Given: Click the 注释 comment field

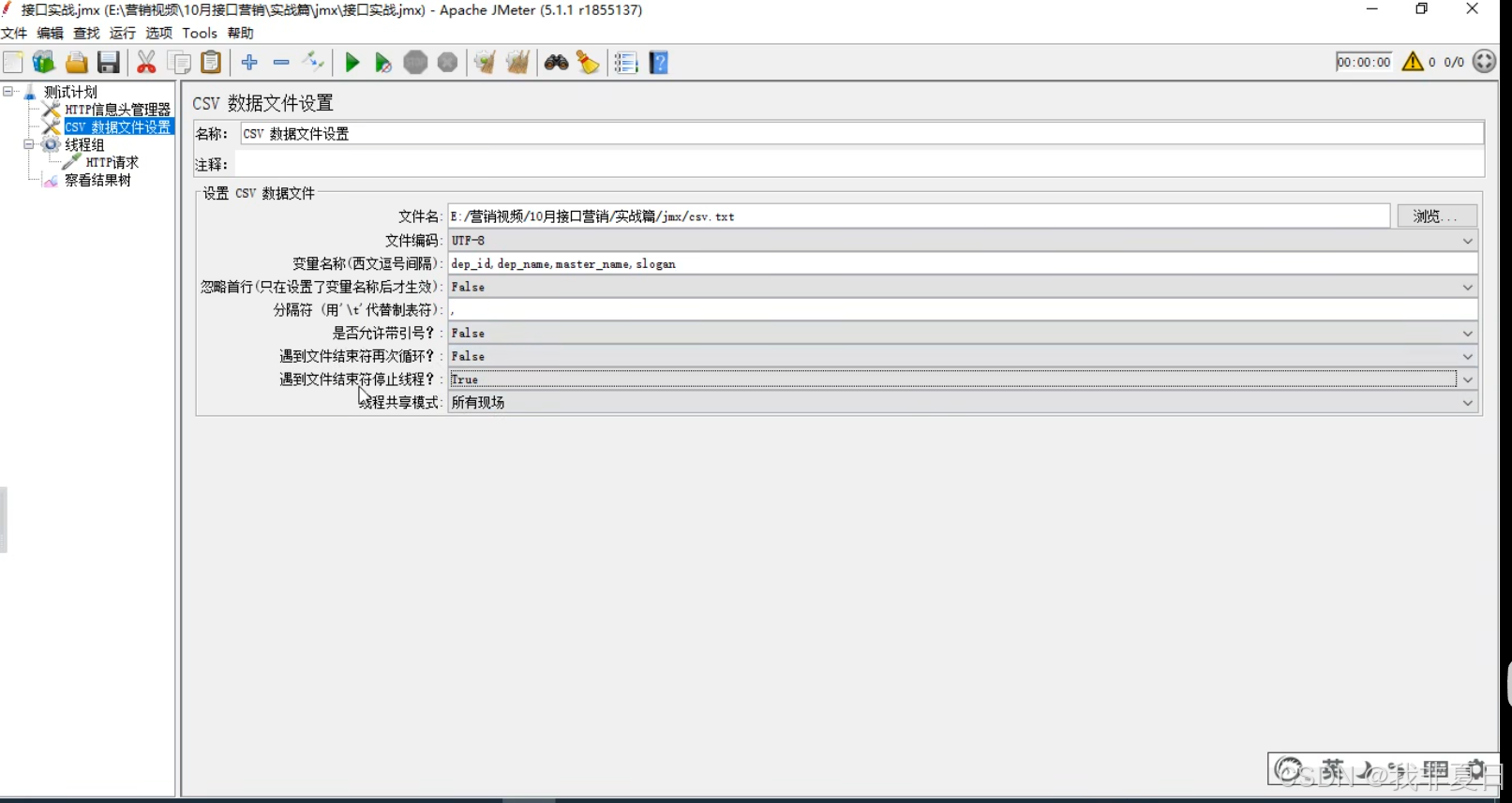Looking at the screenshot, I should pyautogui.click(x=859, y=164).
